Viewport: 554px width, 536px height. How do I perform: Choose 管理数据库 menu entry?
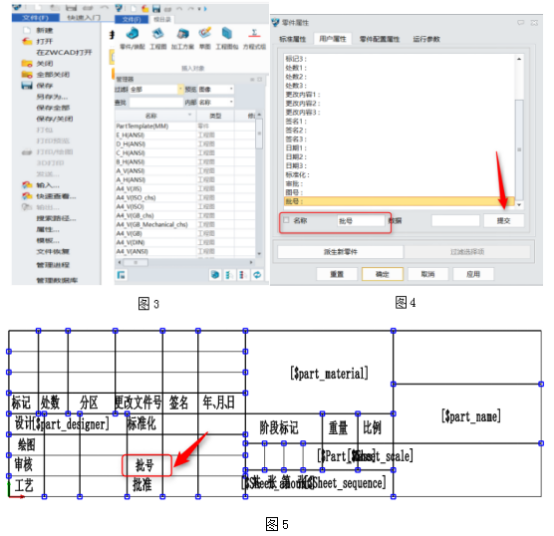57,281
